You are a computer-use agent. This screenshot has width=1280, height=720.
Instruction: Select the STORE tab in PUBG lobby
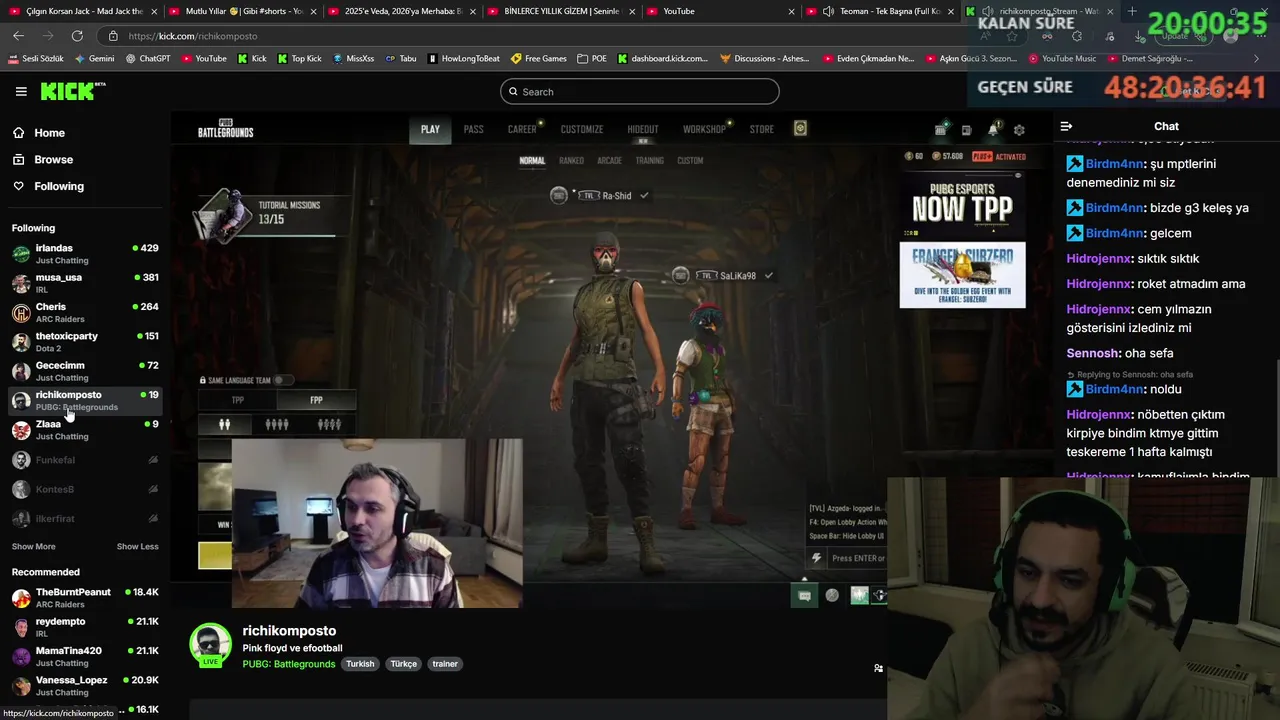click(762, 129)
